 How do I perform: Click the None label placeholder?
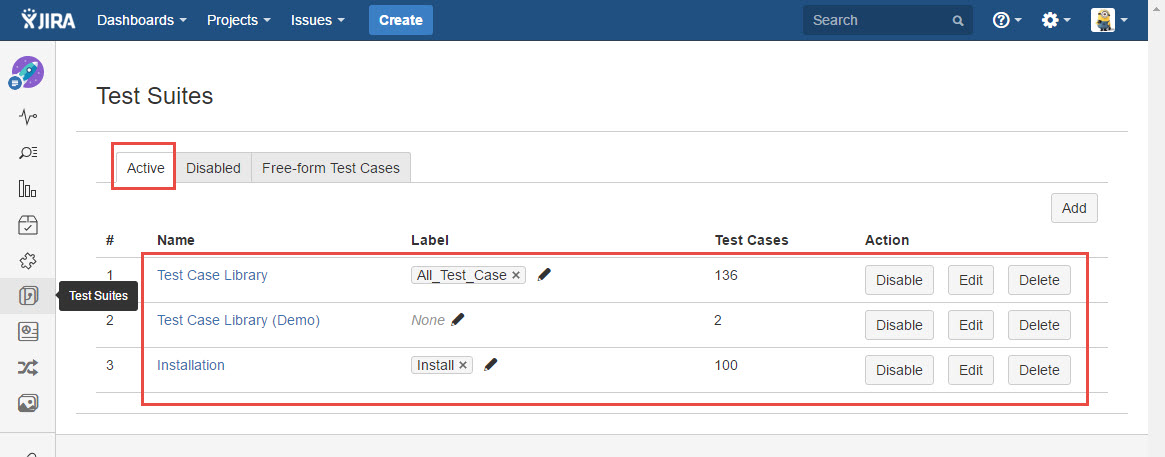click(x=428, y=320)
